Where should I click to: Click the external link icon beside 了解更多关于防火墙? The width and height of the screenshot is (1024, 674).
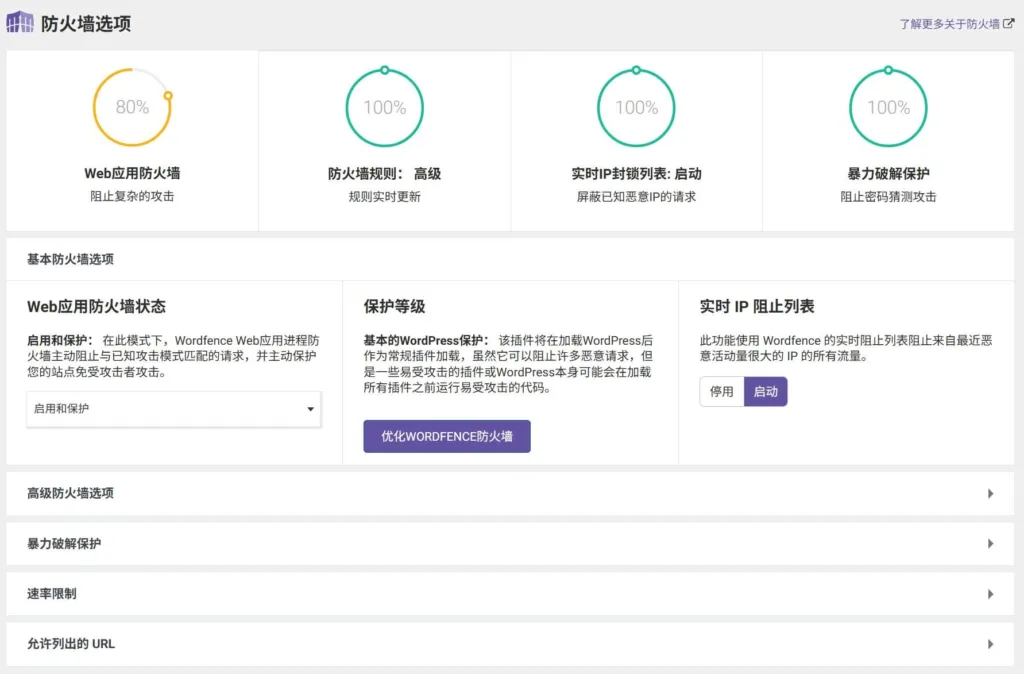tap(1009, 20)
